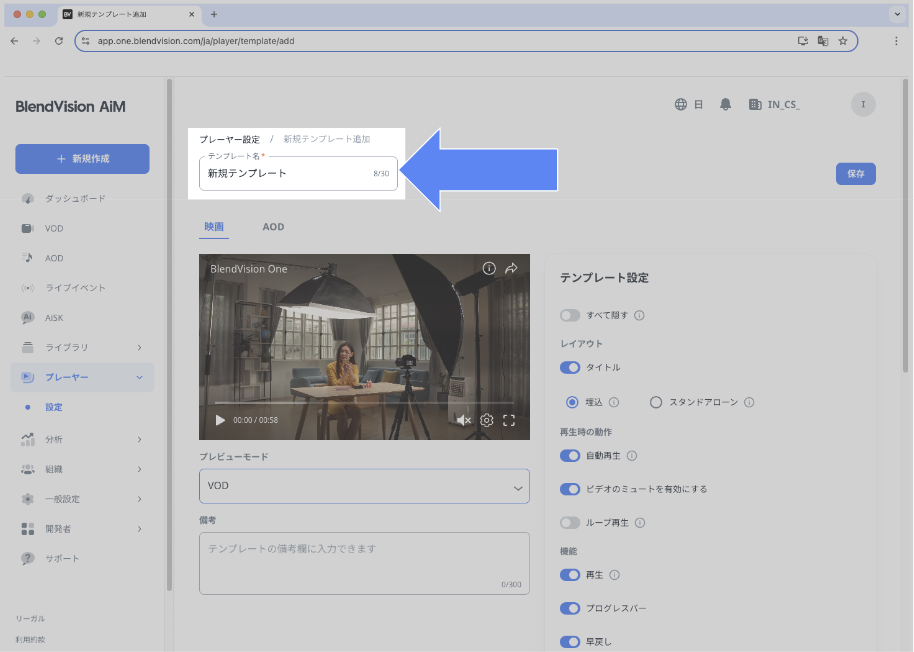Click the video progress bar

pyautogui.click(x=364, y=403)
